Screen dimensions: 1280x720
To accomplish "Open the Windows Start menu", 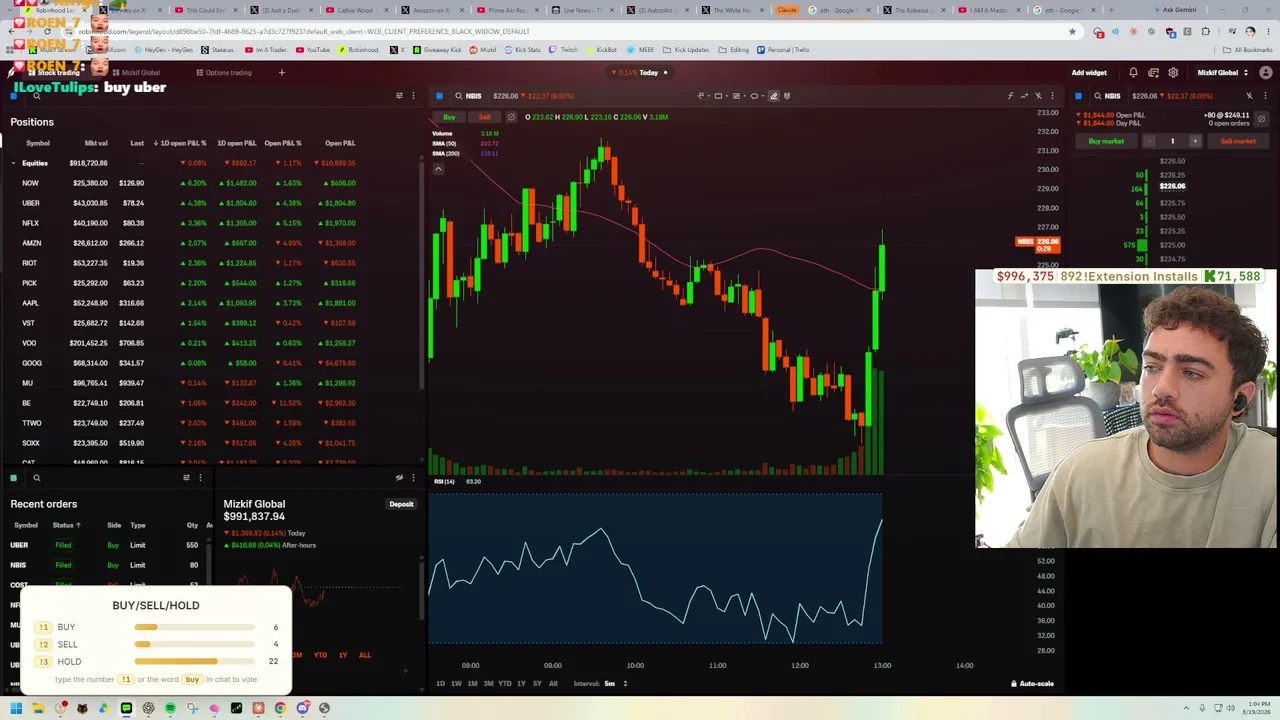I will pos(16,708).
